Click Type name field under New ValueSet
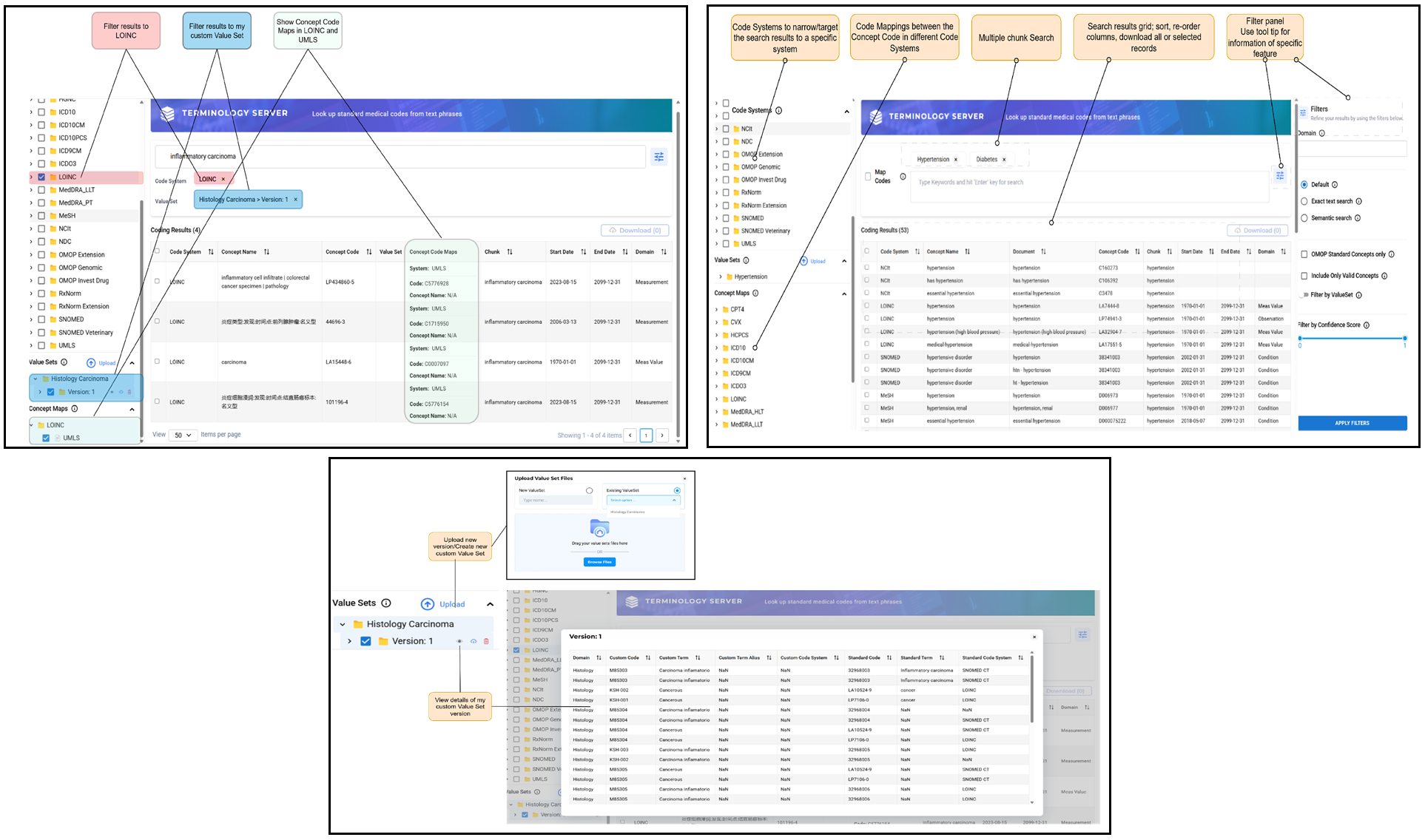This screenshot has width=1425, height=840. [555, 501]
